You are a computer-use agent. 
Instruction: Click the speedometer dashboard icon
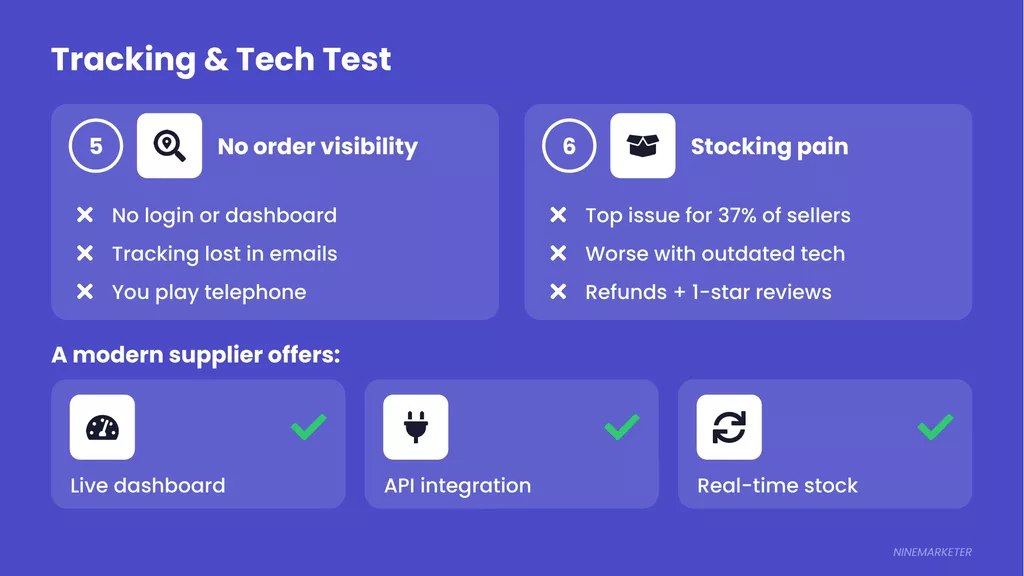coord(103,427)
